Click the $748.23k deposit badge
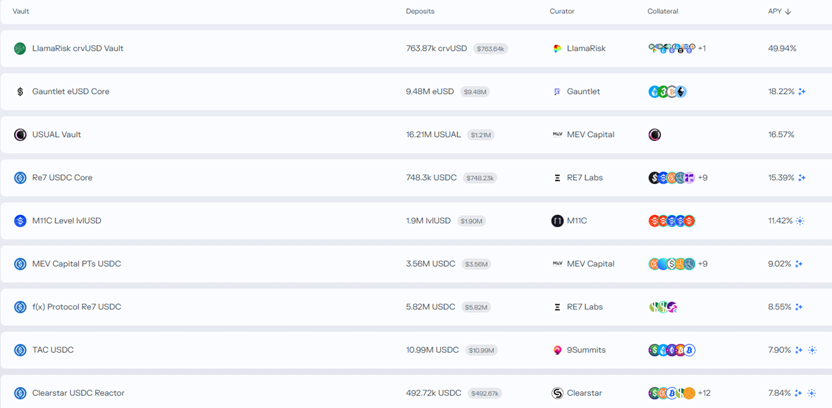The height and width of the screenshot is (408, 832). tap(480, 178)
